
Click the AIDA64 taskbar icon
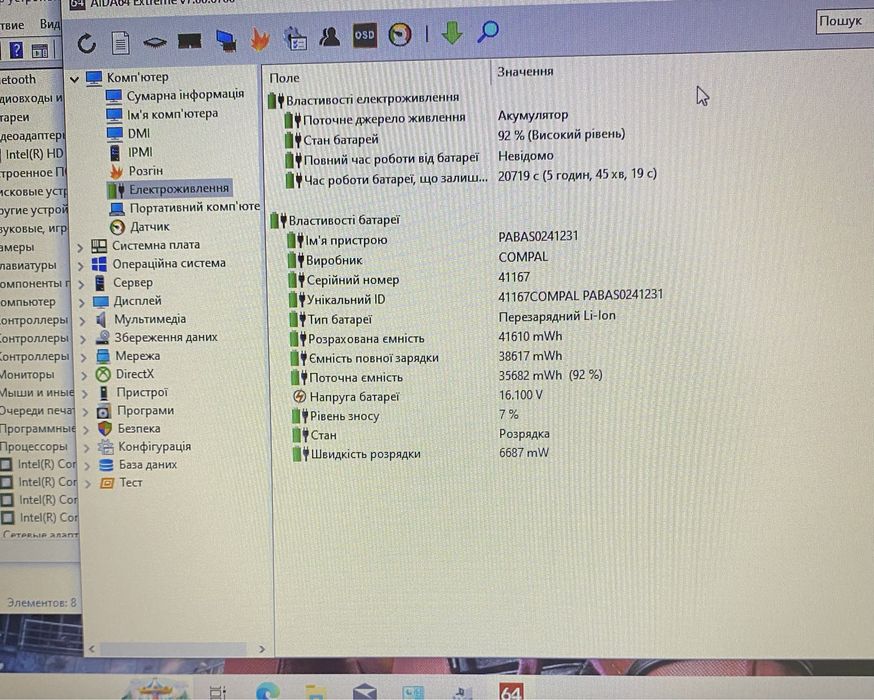pyautogui.click(x=511, y=691)
